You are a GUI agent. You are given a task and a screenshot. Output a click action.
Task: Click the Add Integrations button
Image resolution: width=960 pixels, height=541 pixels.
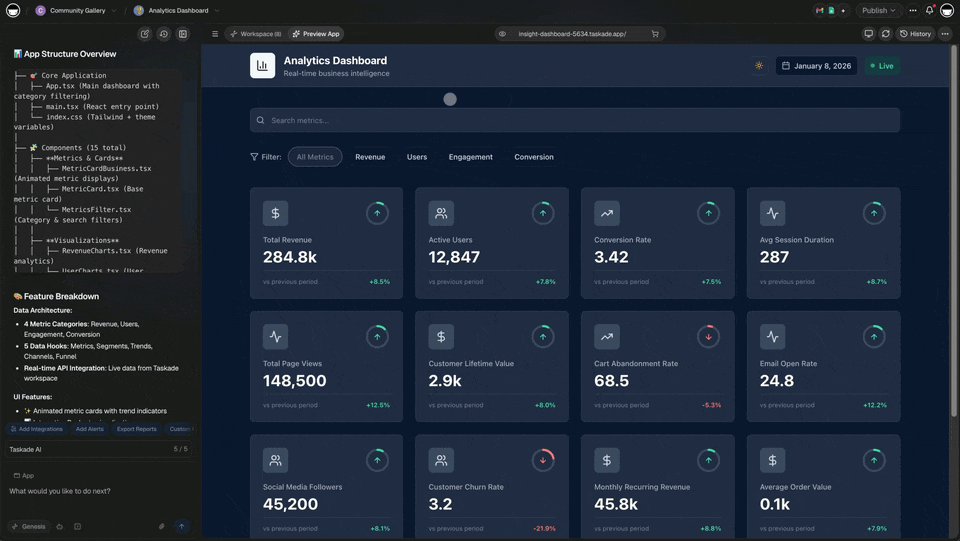(36, 429)
